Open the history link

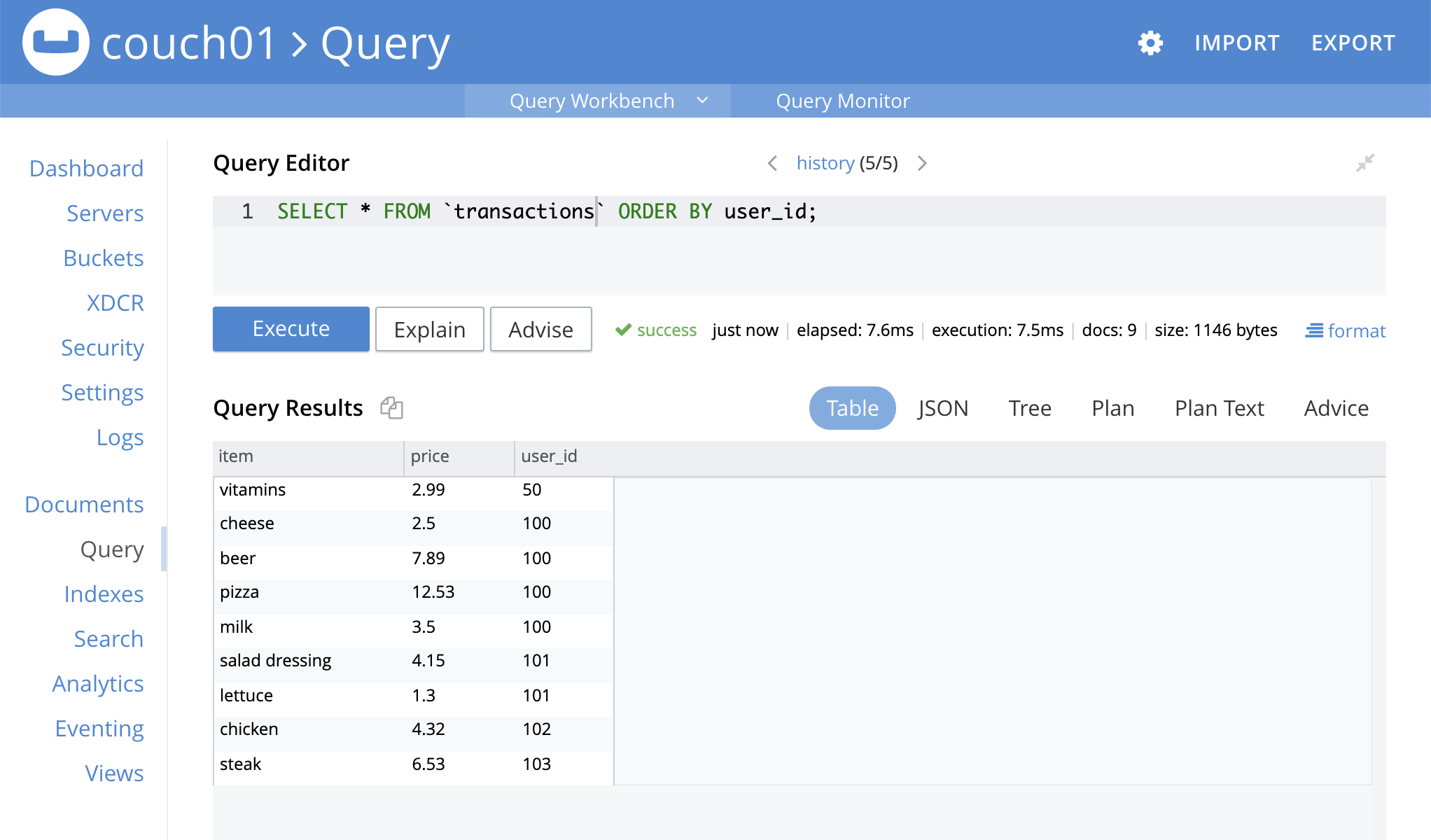825,163
